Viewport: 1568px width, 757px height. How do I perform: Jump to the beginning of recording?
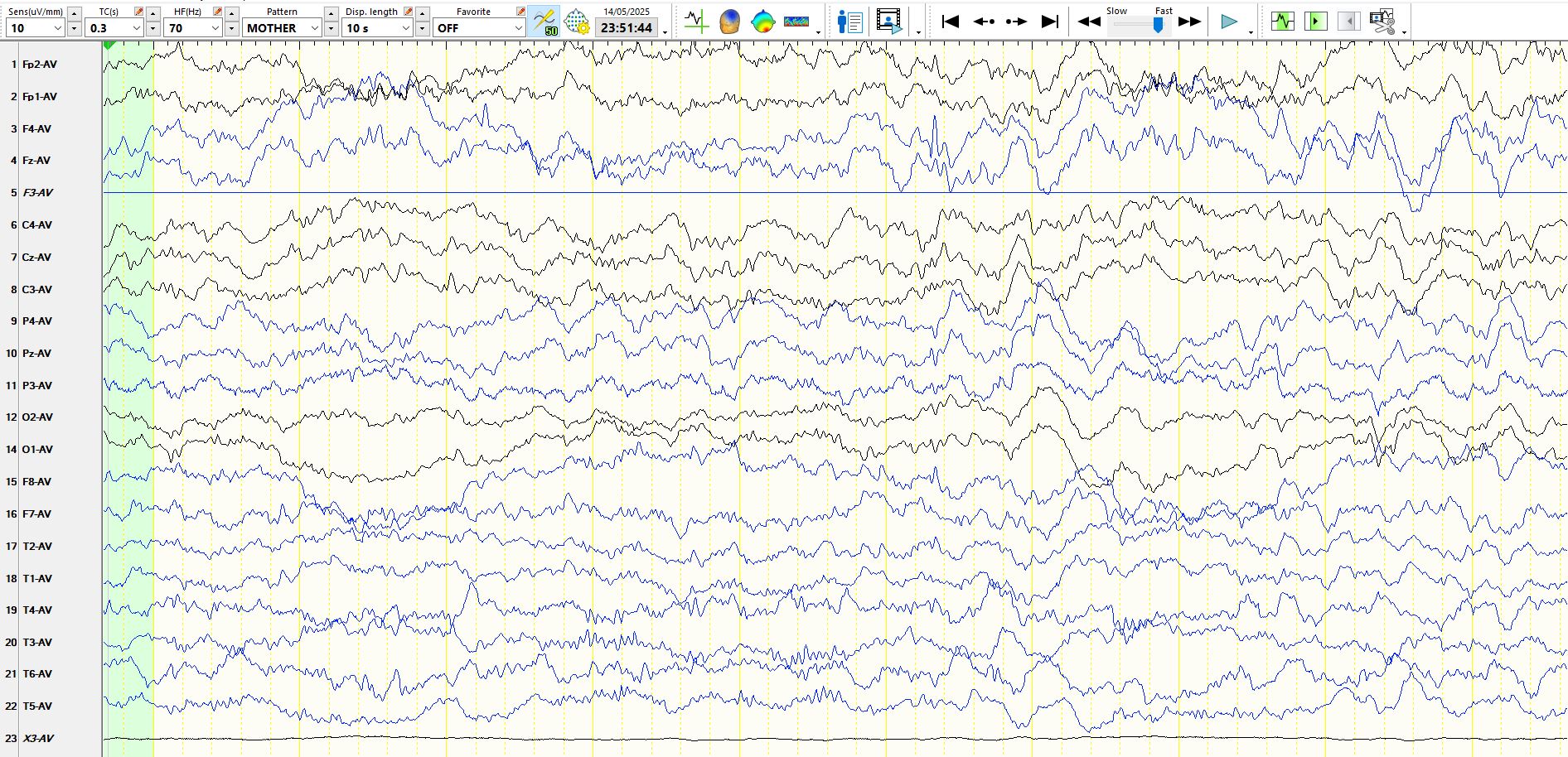tap(951, 22)
